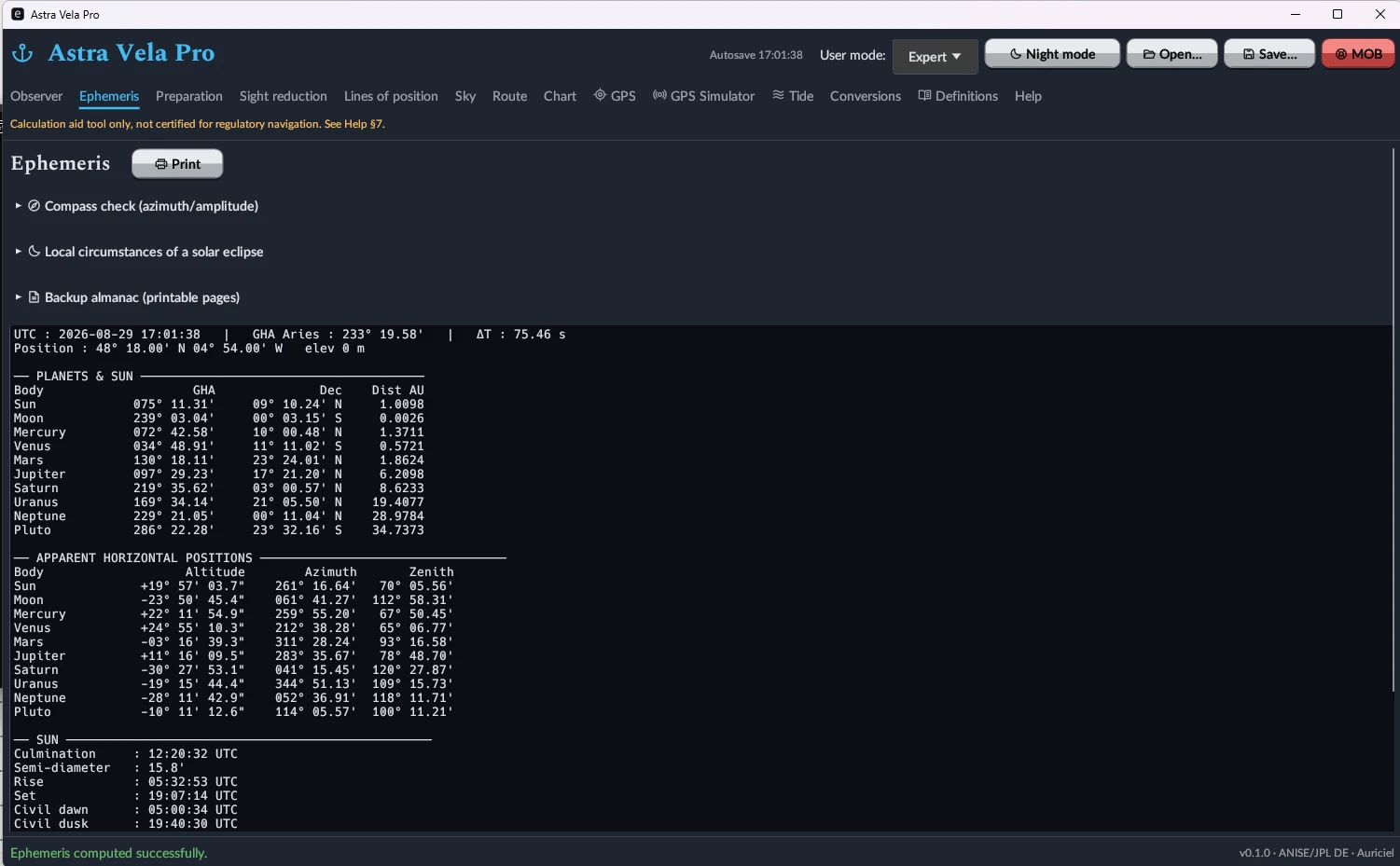The image size is (1400, 866).
Task: Click the Definitions book icon
Action: click(x=924, y=95)
